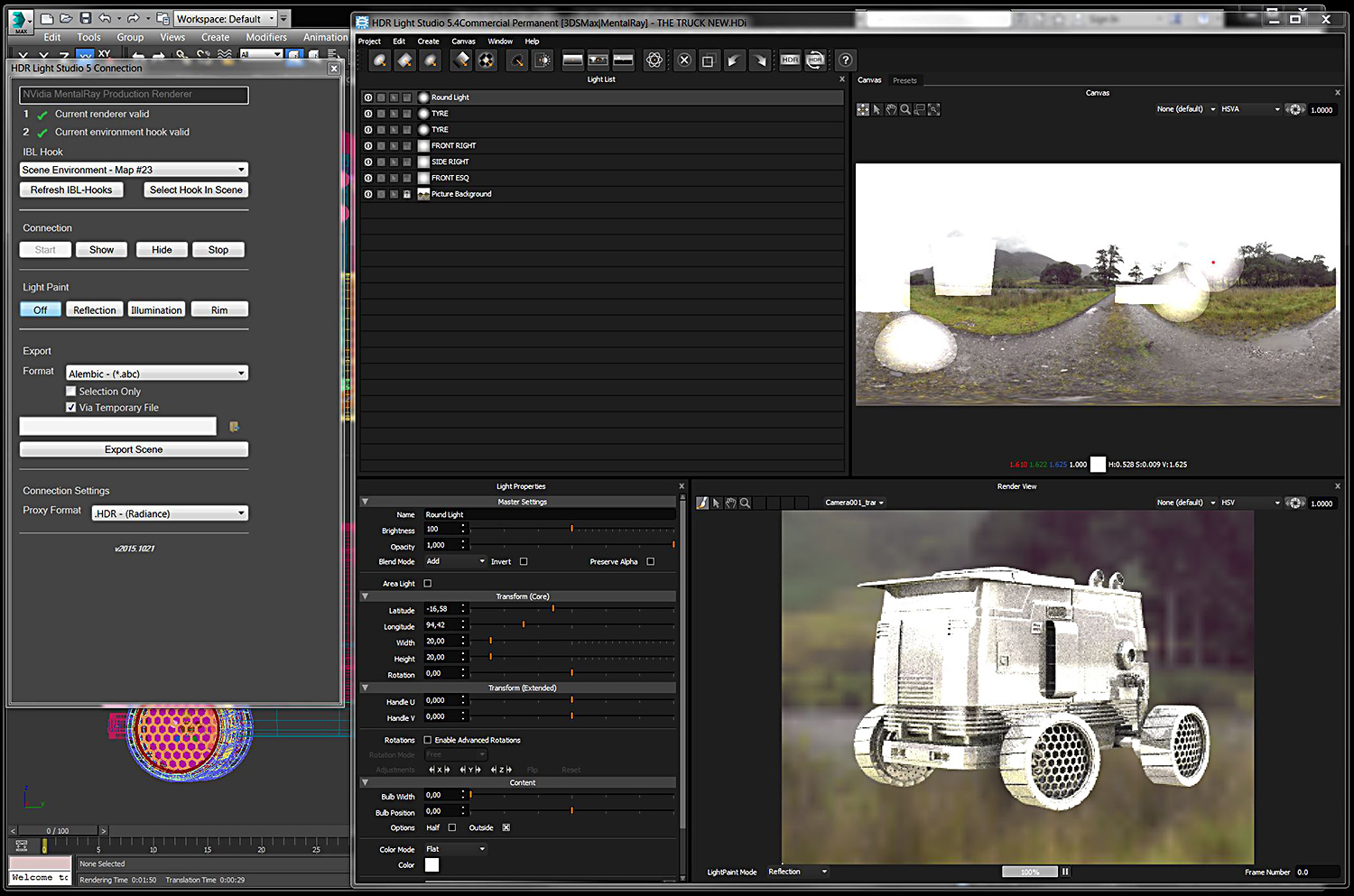Click the Export Scene button
1354x896 pixels.
[x=134, y=449]
